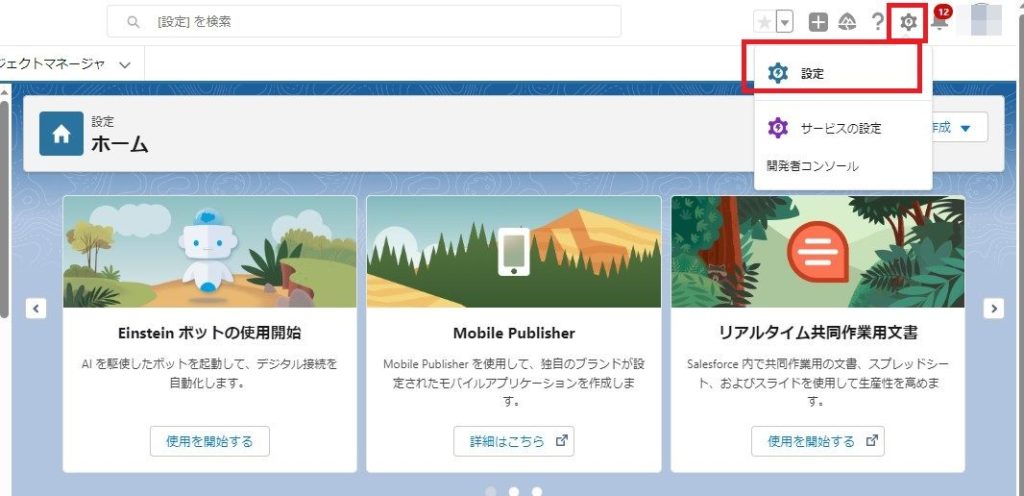1024x496 pixels.
Task: Open the help question mark icon
Action: (x=878, y=22)
